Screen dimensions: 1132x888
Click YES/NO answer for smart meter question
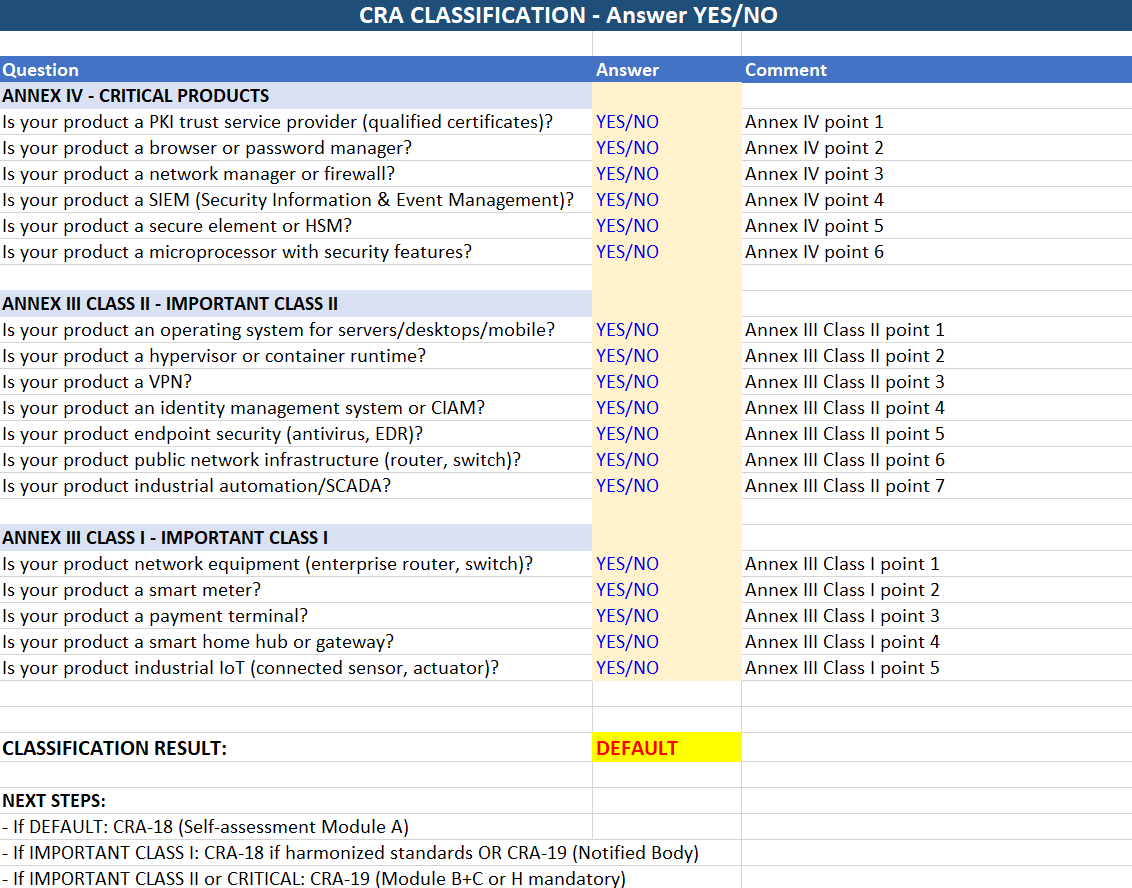tap(627, 590)
